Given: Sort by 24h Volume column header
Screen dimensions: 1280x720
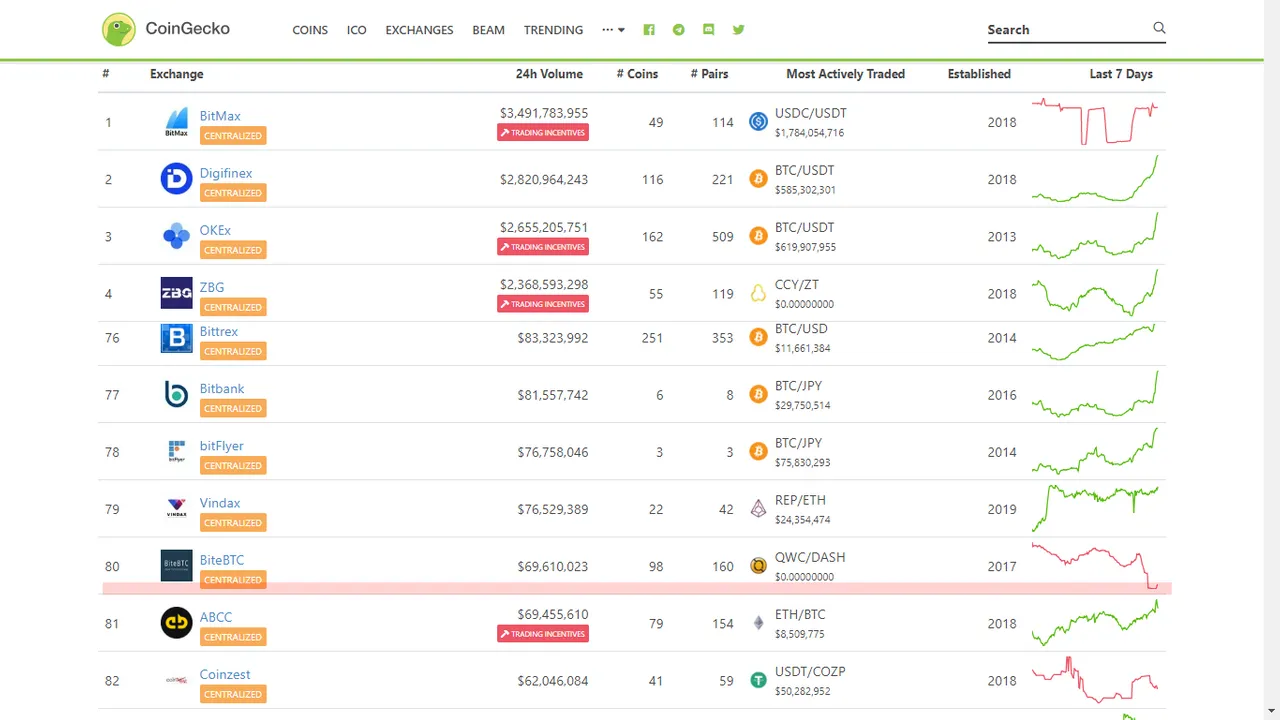Looking at the screenshot, I should pos(549,74).
